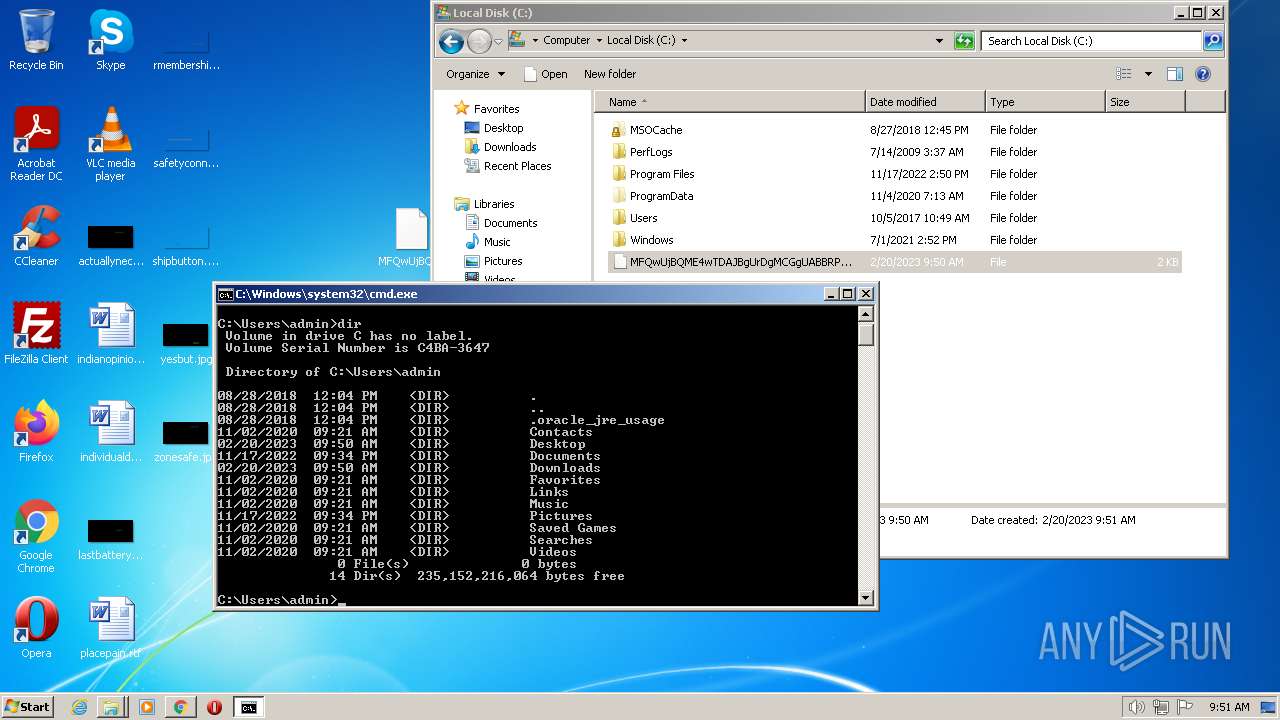Open the Organize menu dropdown
The width and height of the screenshot is (1280, 720).
coord(476,74)
